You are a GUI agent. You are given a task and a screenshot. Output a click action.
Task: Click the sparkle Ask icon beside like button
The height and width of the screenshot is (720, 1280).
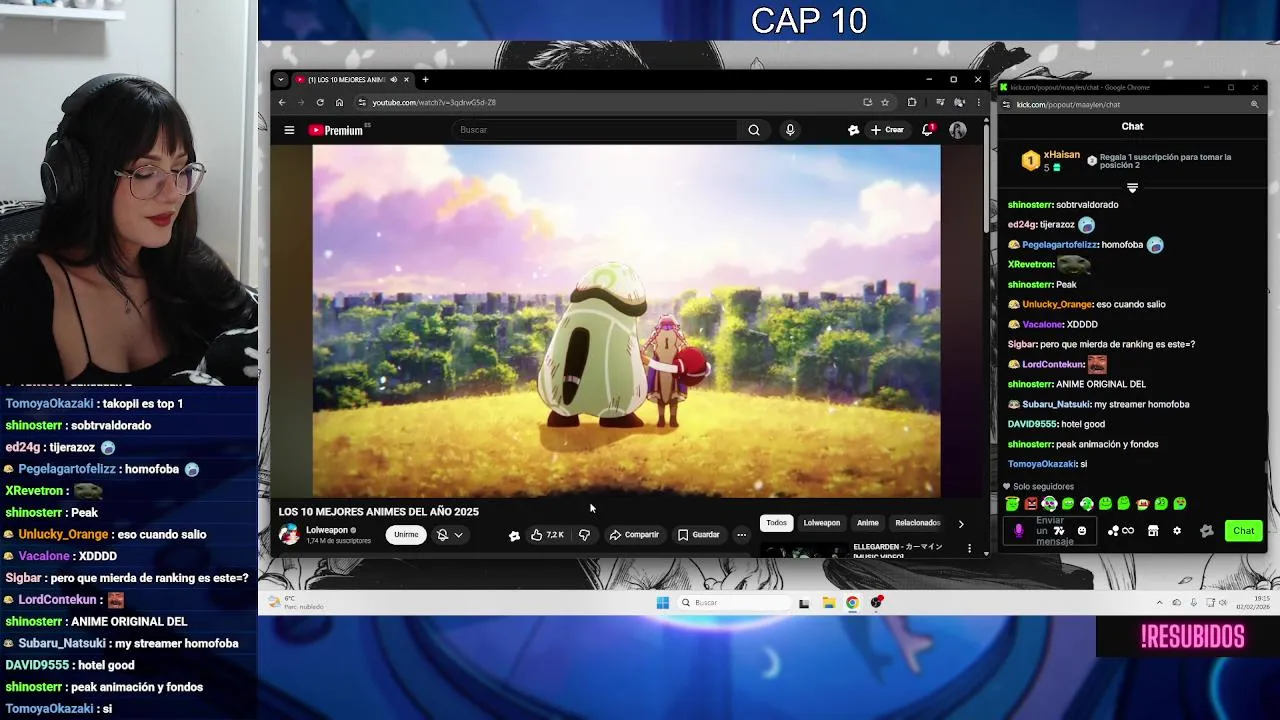tap(514, 535)
